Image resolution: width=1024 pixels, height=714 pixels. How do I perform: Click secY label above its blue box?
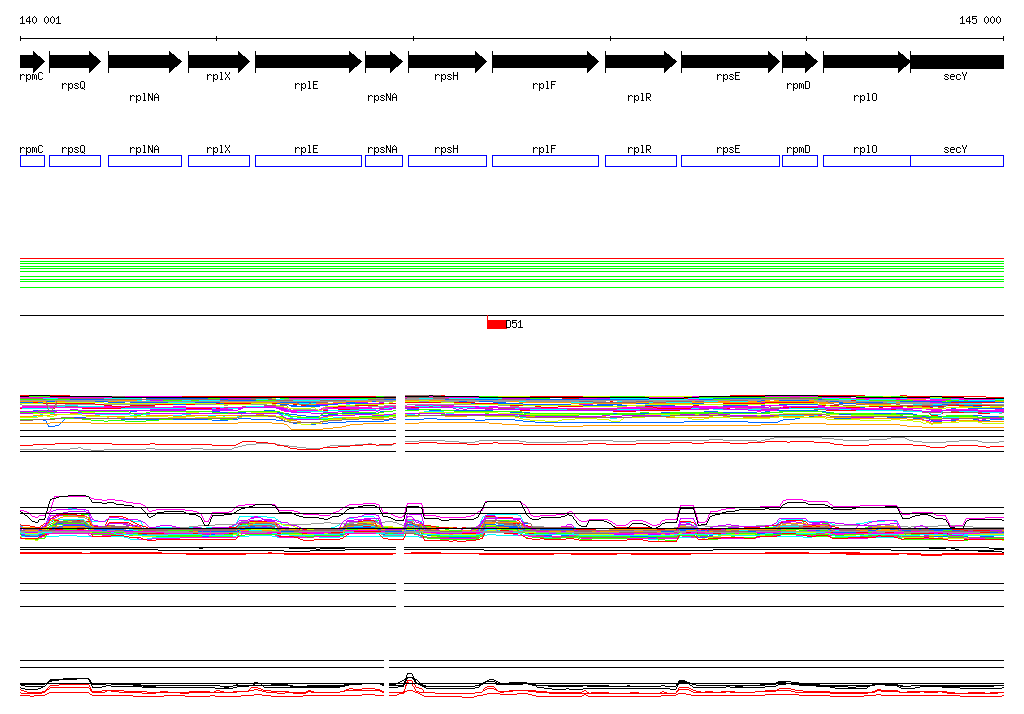[x=955, y=149]
